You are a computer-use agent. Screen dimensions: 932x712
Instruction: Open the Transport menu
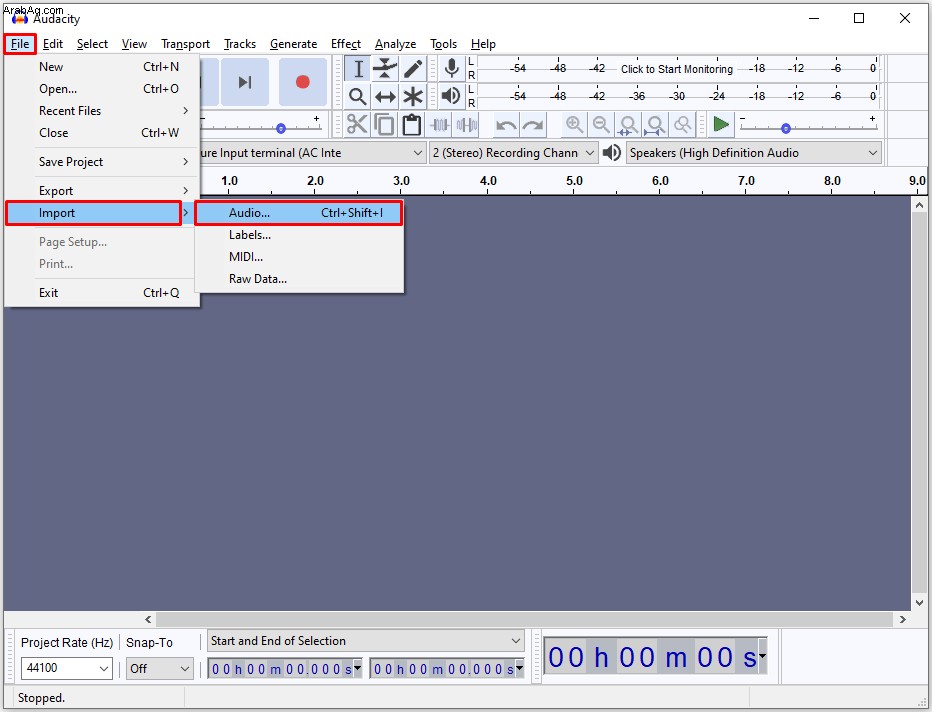[x=185, y=44]
